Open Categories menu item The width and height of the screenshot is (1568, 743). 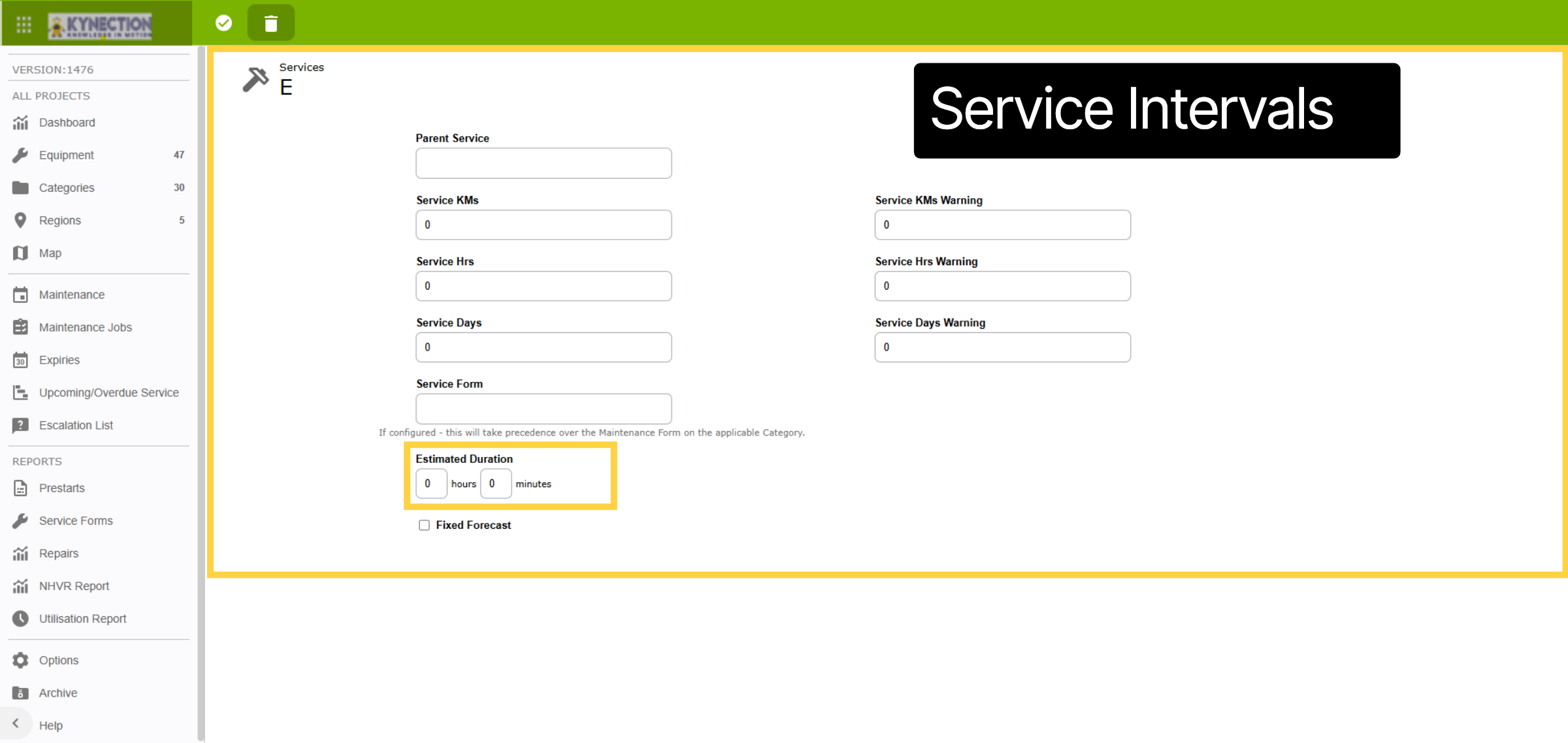click(67, 188)
